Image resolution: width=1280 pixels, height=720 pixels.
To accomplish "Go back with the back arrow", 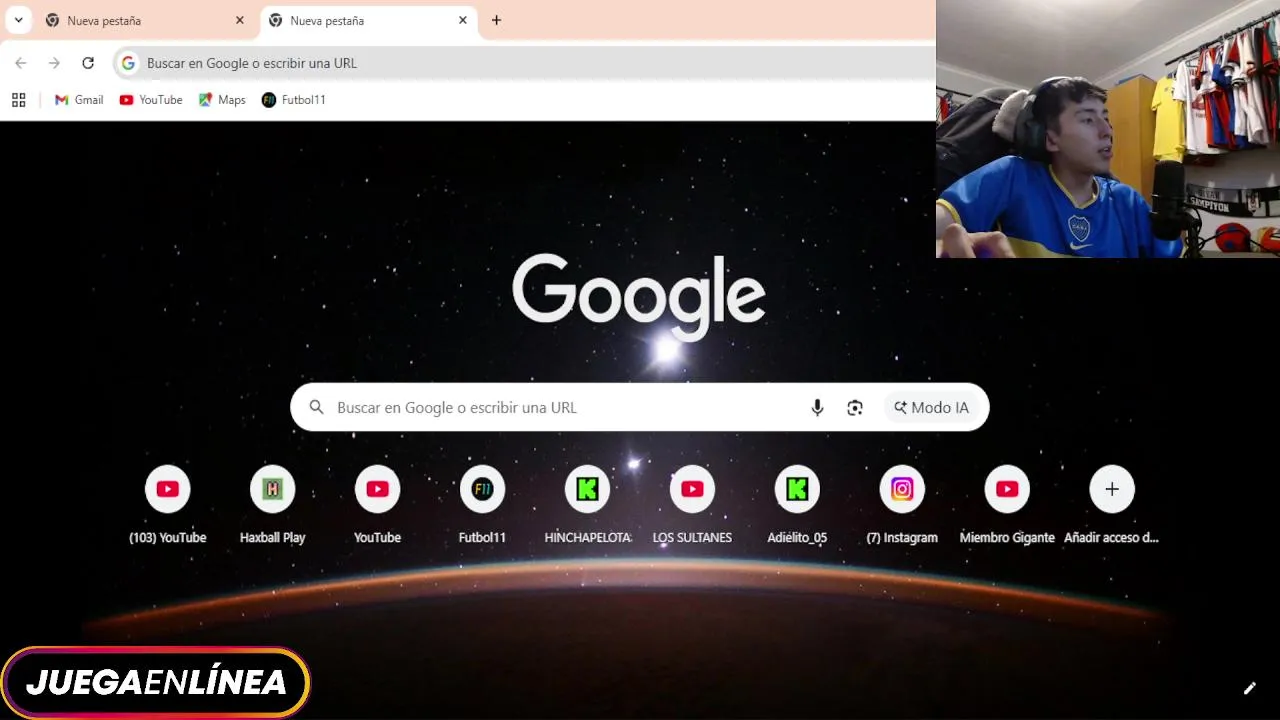I will coord(21,63).
